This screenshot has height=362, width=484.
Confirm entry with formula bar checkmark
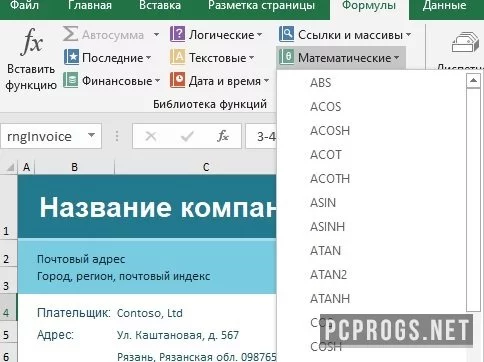[x=187, y=136]
